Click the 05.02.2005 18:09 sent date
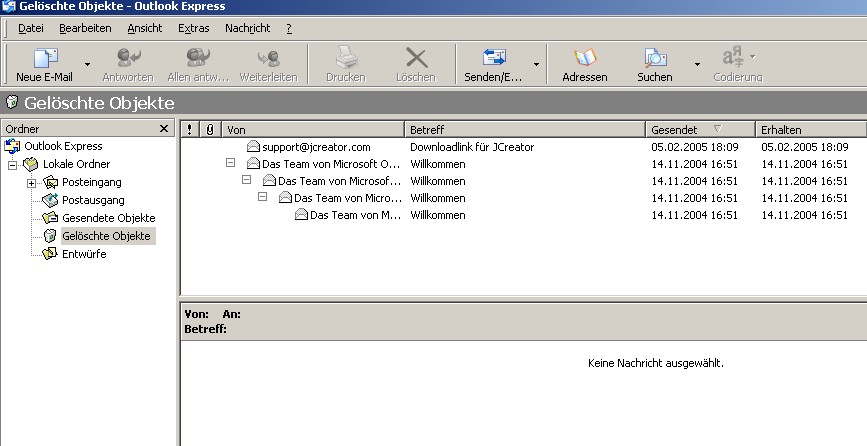The image size is (867, 446). pyautogui.click(x=694, y=147)
